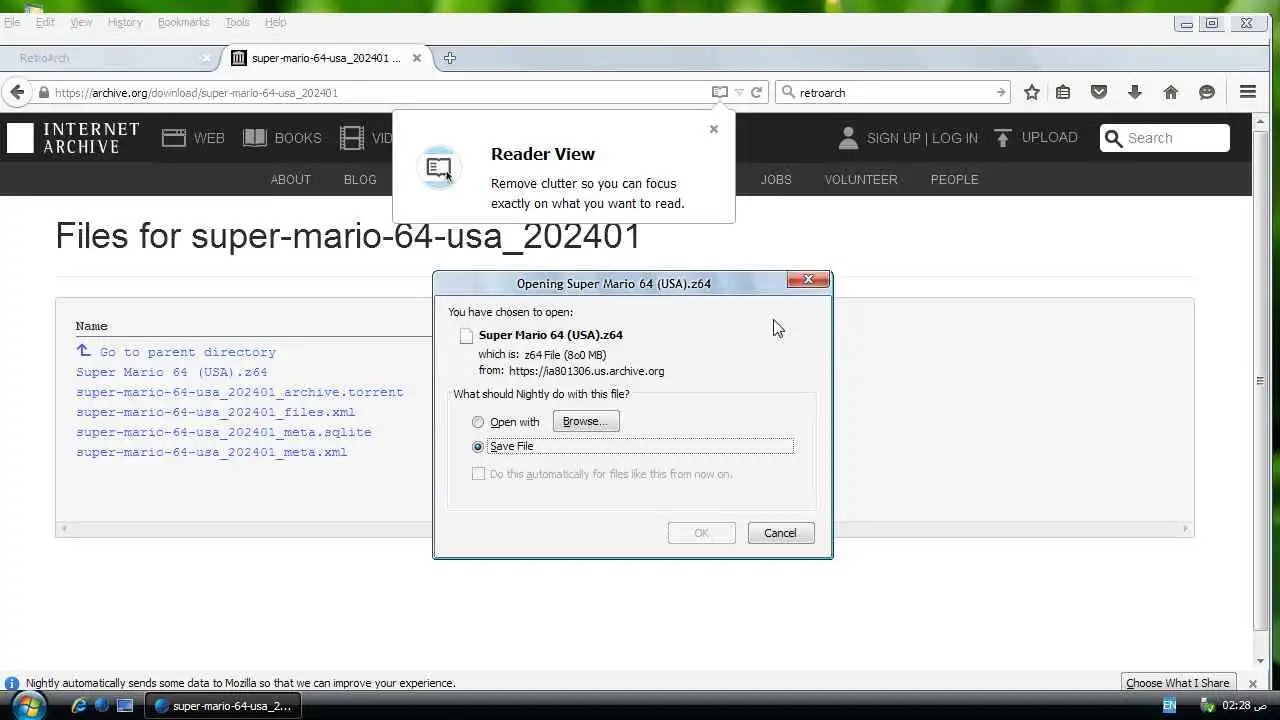
Task: Dismiss the Mozilla data notification bar
Action: pyautogui.click(x=1253, y=684)
